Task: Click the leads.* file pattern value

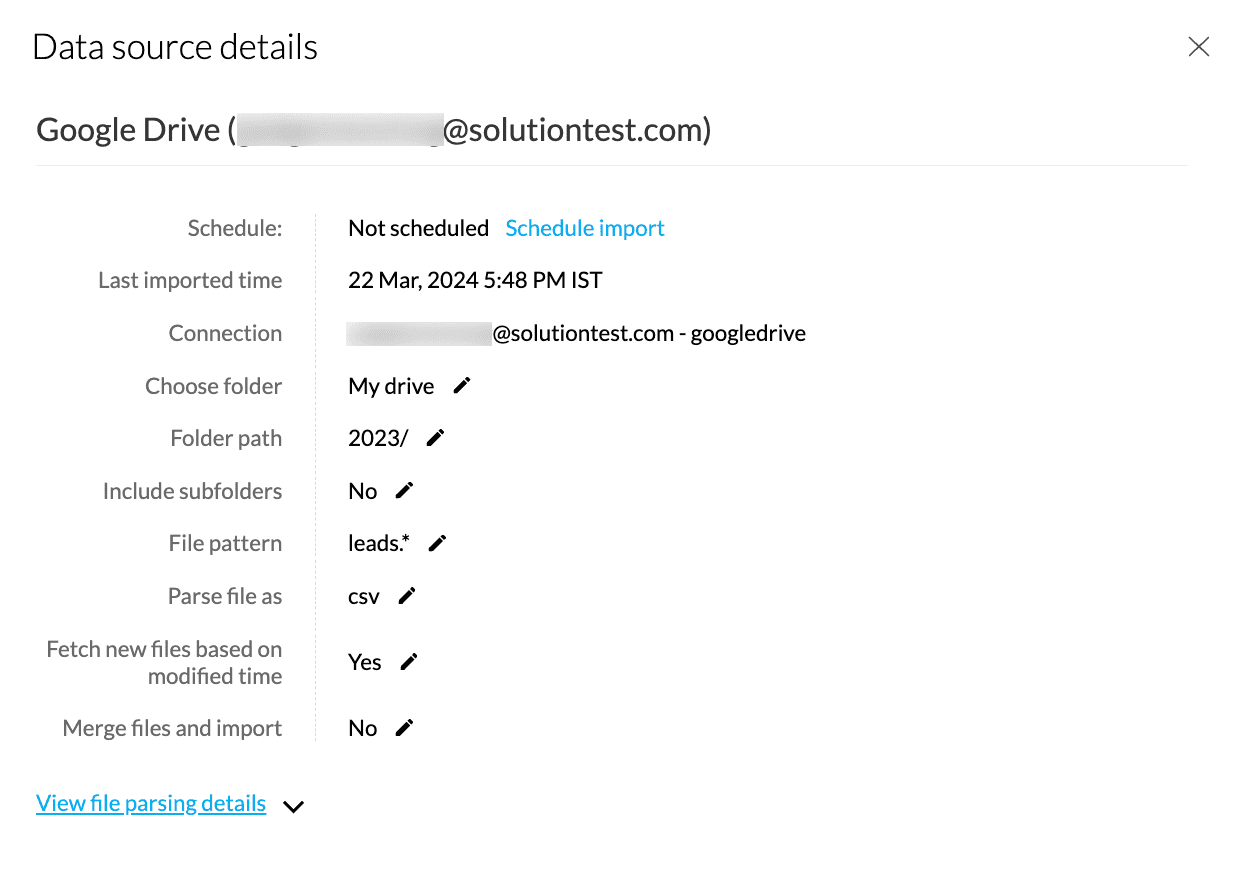Action: pos(379,543)
